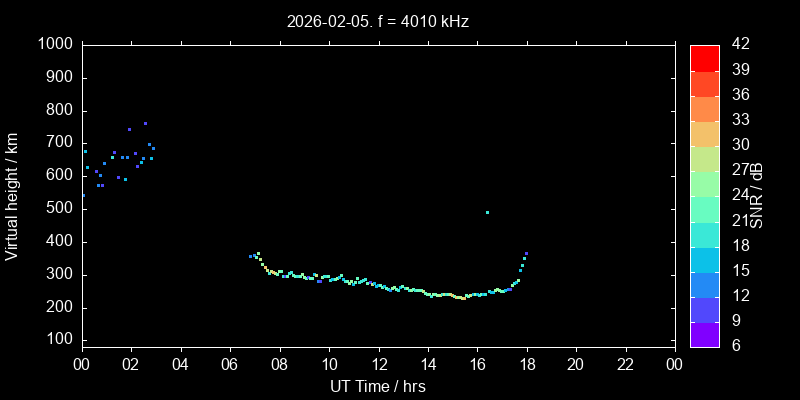Image resolution: width=800 pixels, height=400 pixels.
Task: Click the "12" tick label on the time axis
Action: 378,364
